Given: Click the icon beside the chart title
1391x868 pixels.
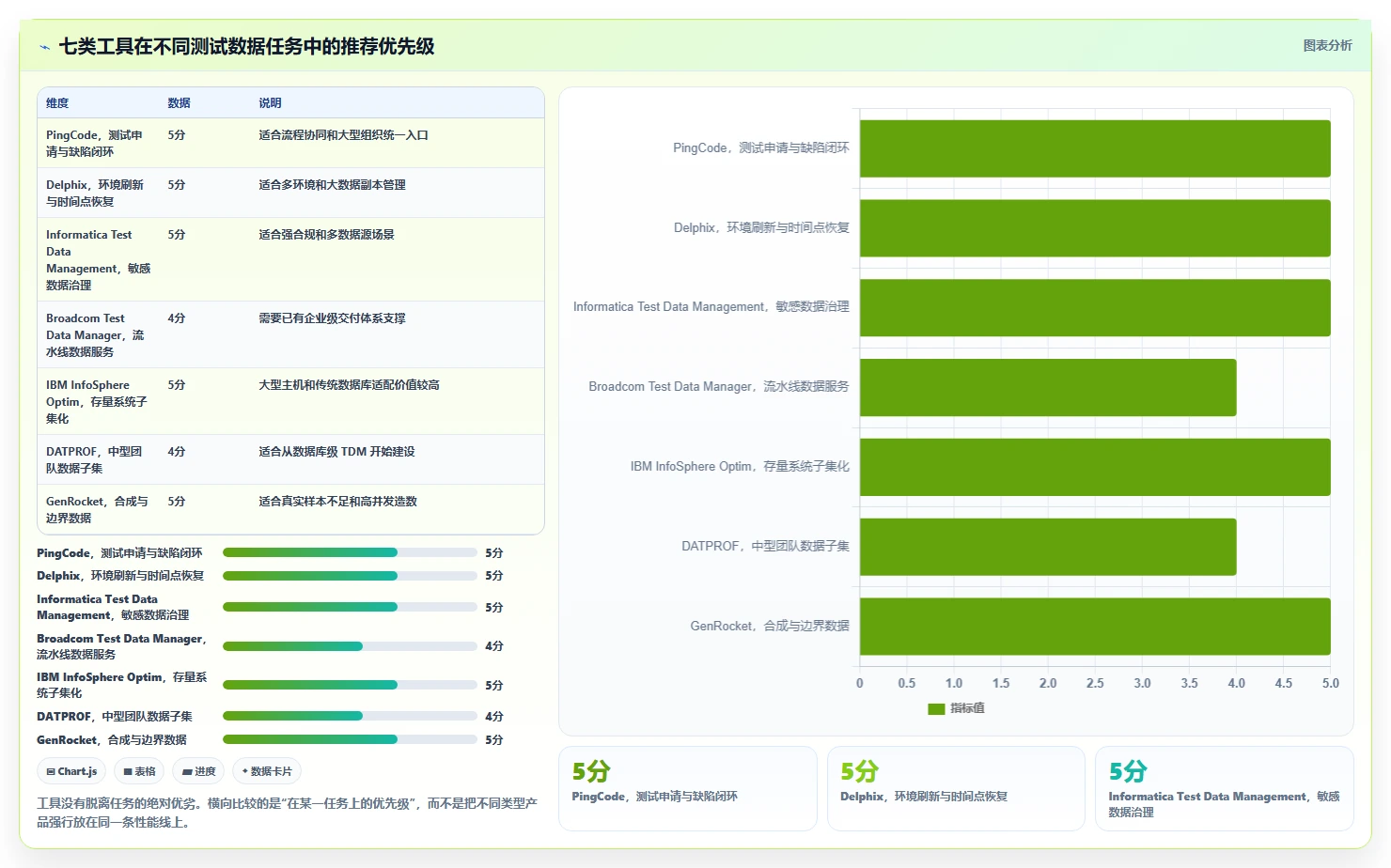Looking at the screenshot, I should click(44, 47).
